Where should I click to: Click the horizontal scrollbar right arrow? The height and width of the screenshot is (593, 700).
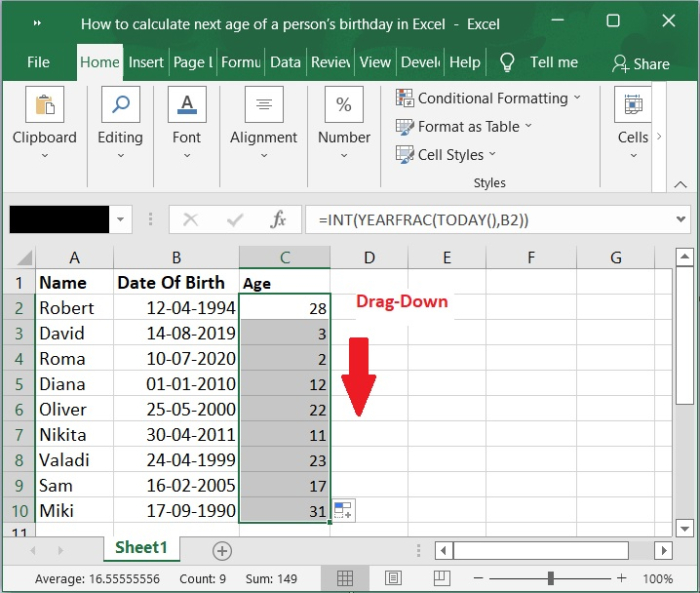pyautogui.click(x=664, y=551)
